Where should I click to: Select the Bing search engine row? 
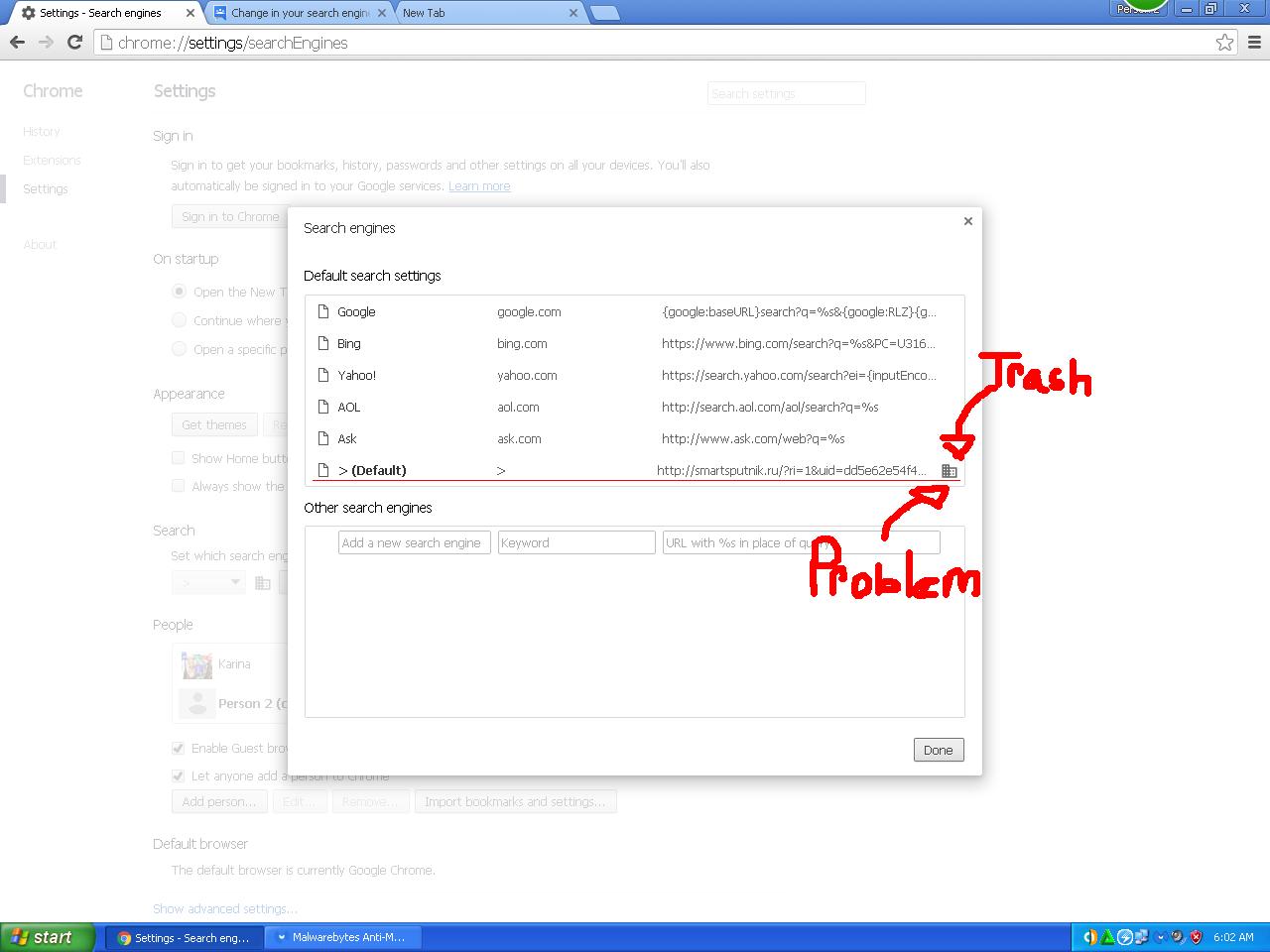635,343
